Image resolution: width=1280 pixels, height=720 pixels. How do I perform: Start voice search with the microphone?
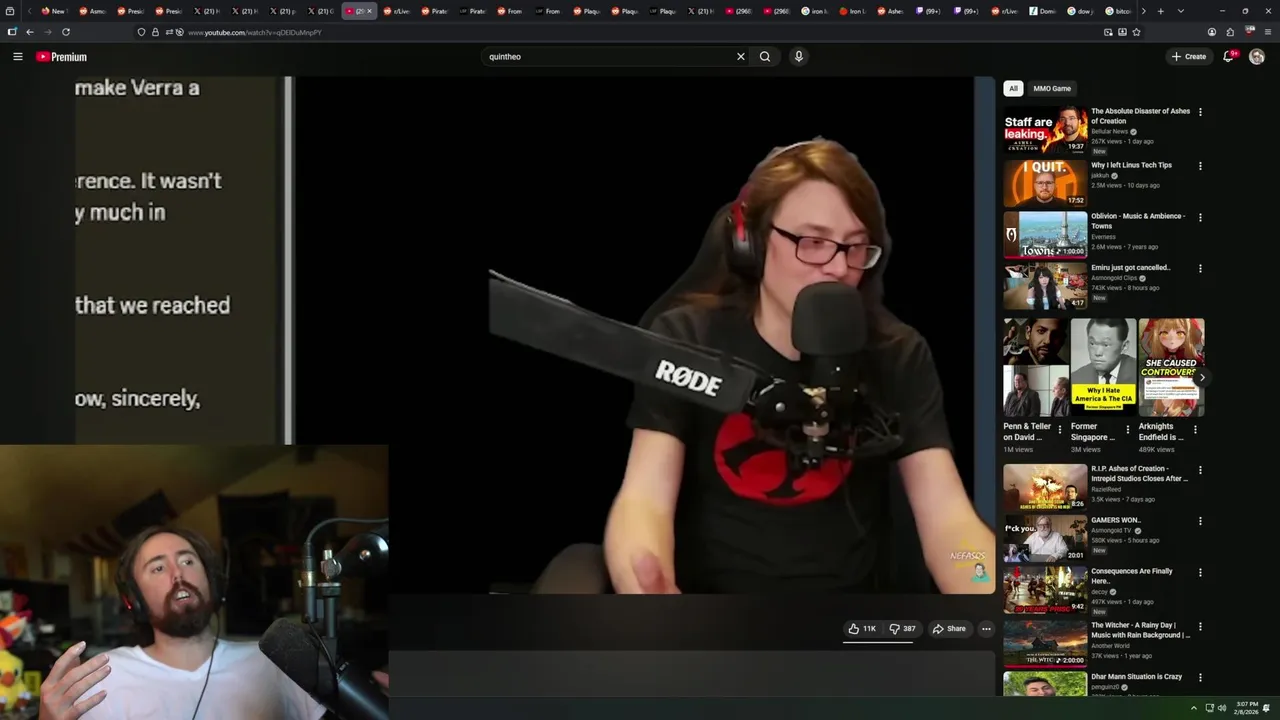pos(798,57)
